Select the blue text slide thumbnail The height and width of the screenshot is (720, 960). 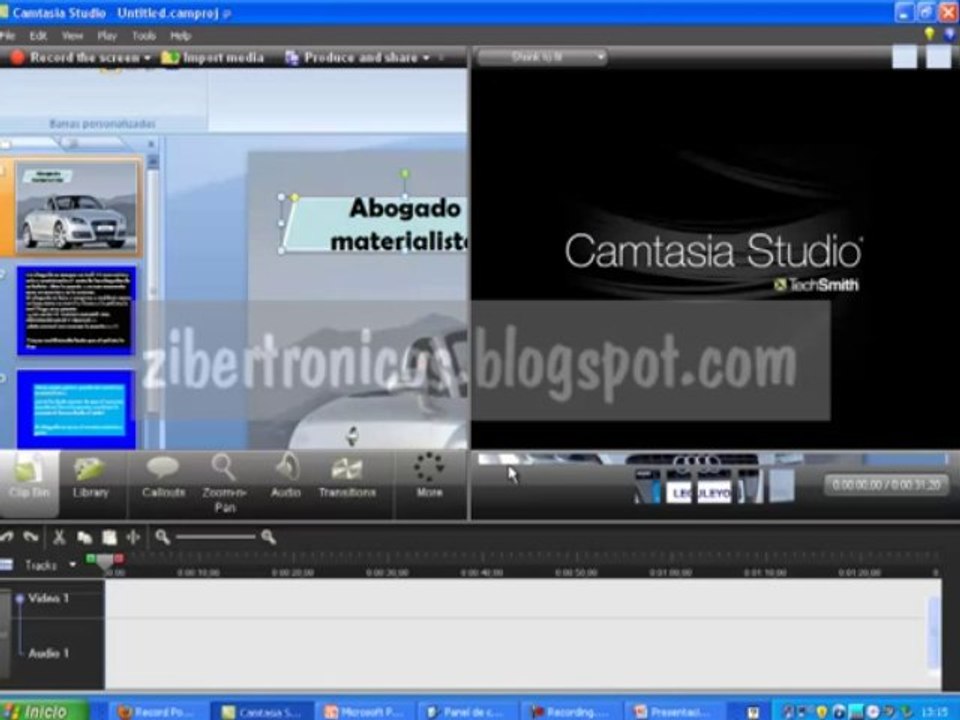pyautogui.click(x=76, y=408)
